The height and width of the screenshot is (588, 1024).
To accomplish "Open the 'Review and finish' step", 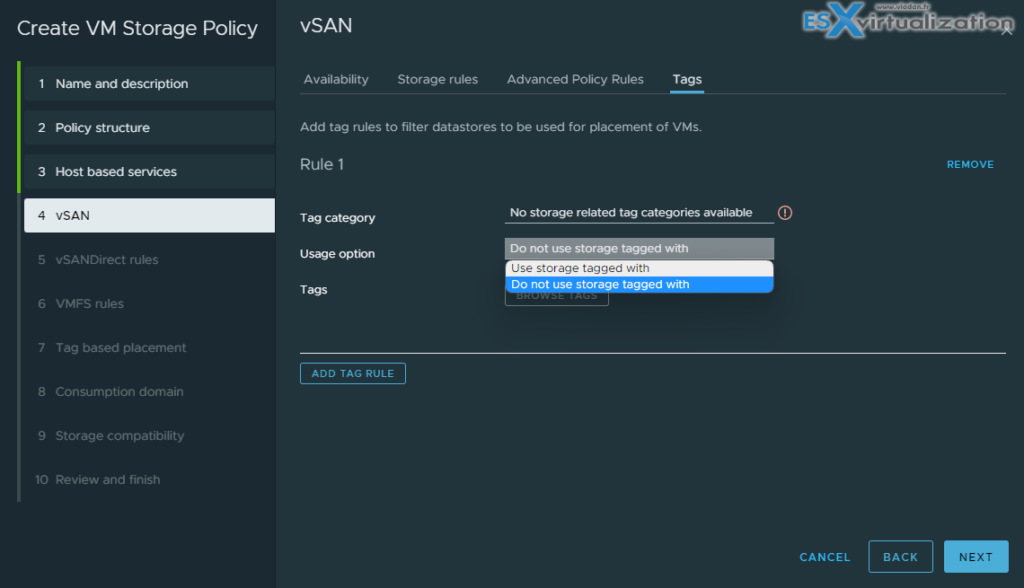I will (110, 479).
